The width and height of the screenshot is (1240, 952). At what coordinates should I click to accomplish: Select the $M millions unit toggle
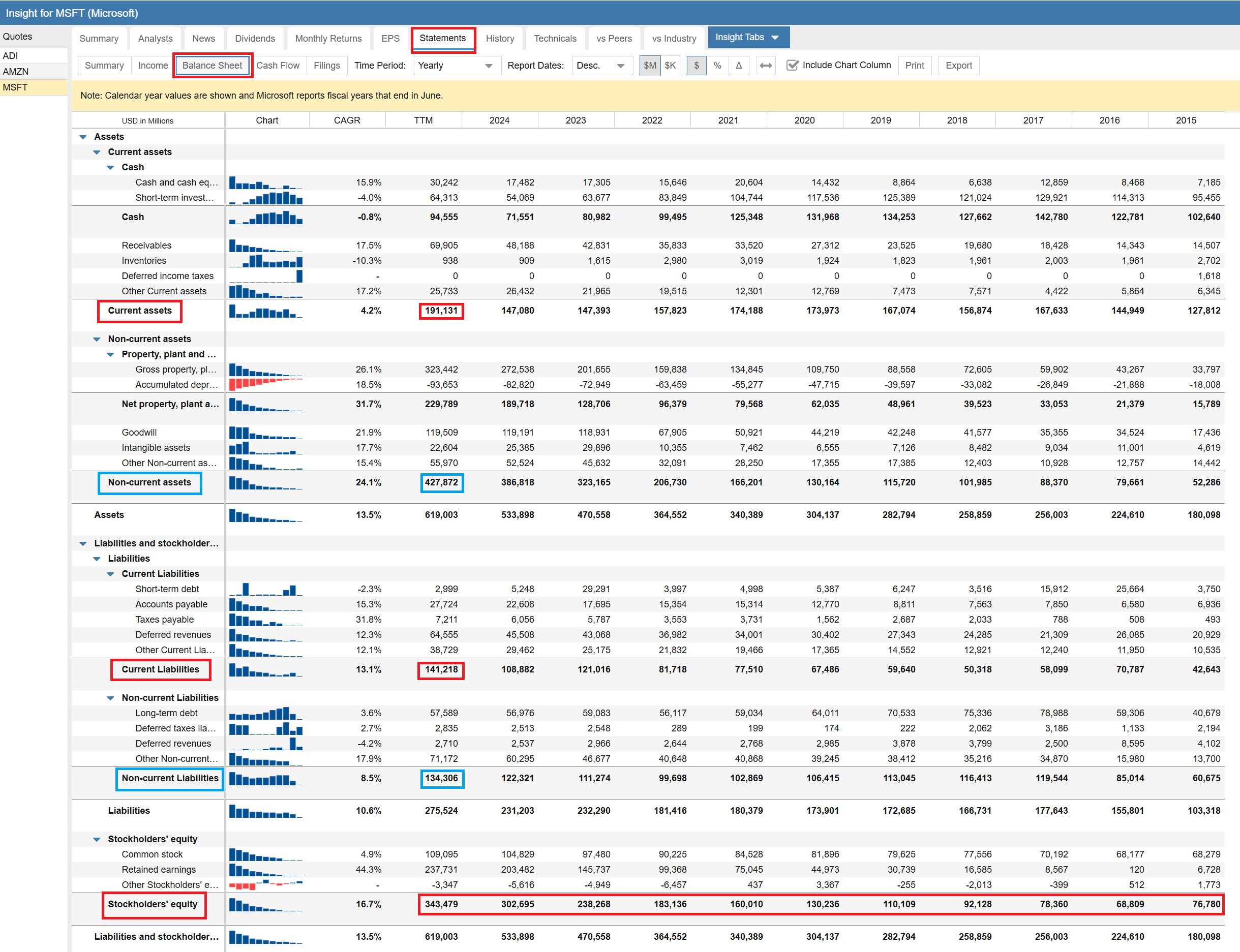[x=649, y=66]
